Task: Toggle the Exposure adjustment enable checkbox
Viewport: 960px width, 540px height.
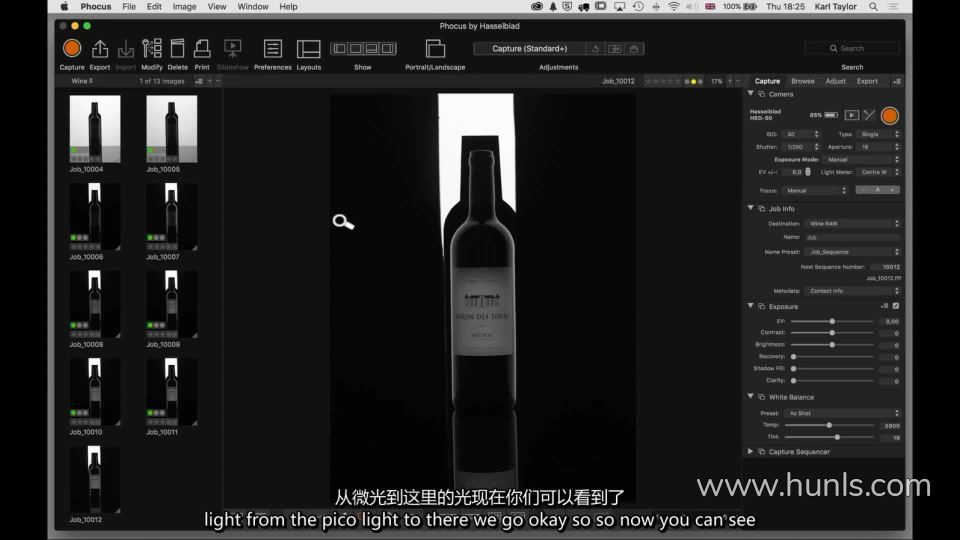Action: click(x=896, y=306)
